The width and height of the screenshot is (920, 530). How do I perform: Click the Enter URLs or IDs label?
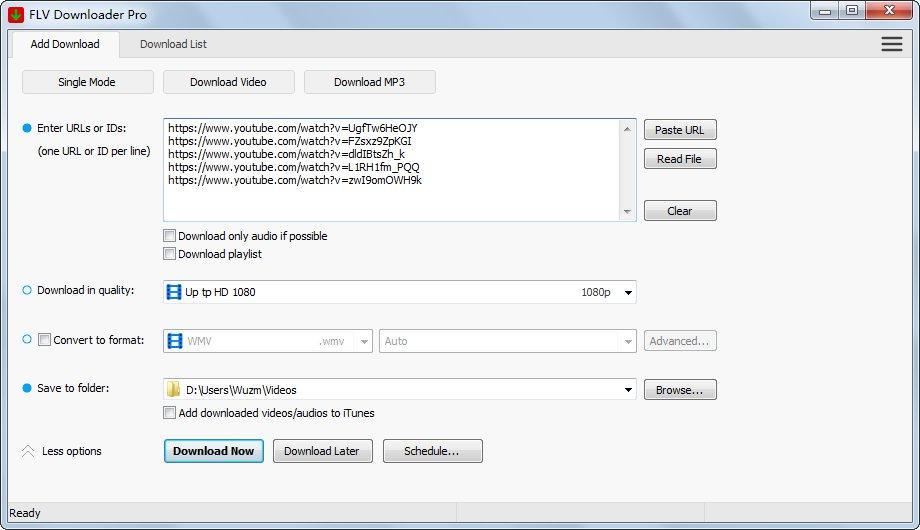(x=82, y=128)
